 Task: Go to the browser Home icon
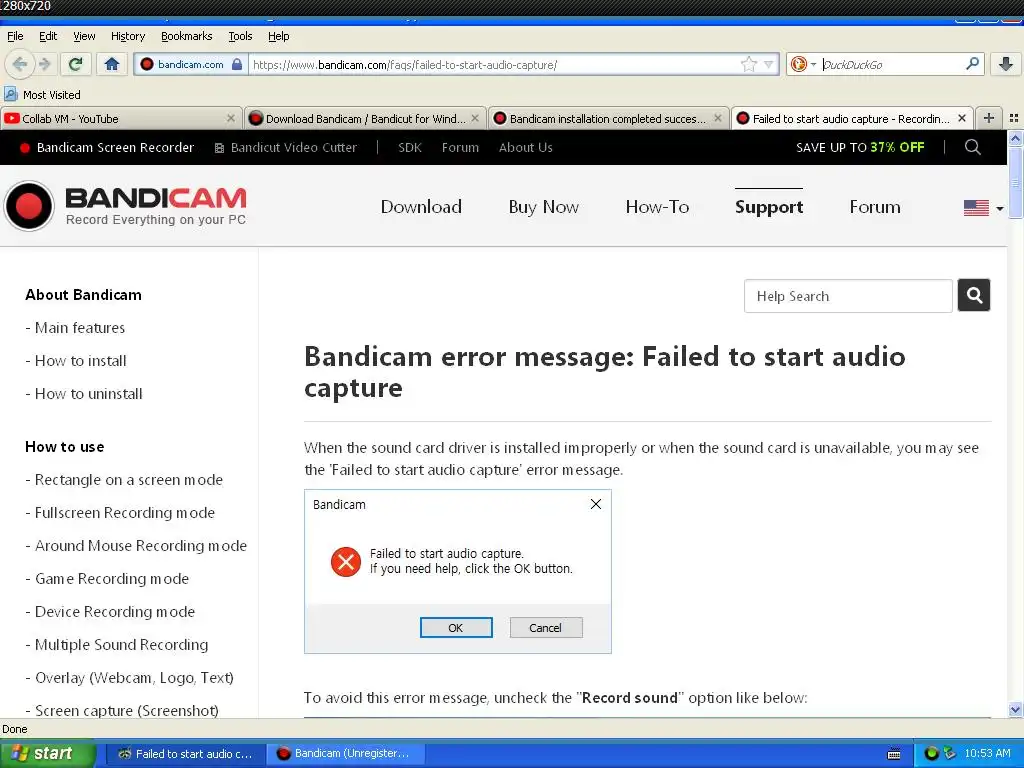[x=112, y=64]
